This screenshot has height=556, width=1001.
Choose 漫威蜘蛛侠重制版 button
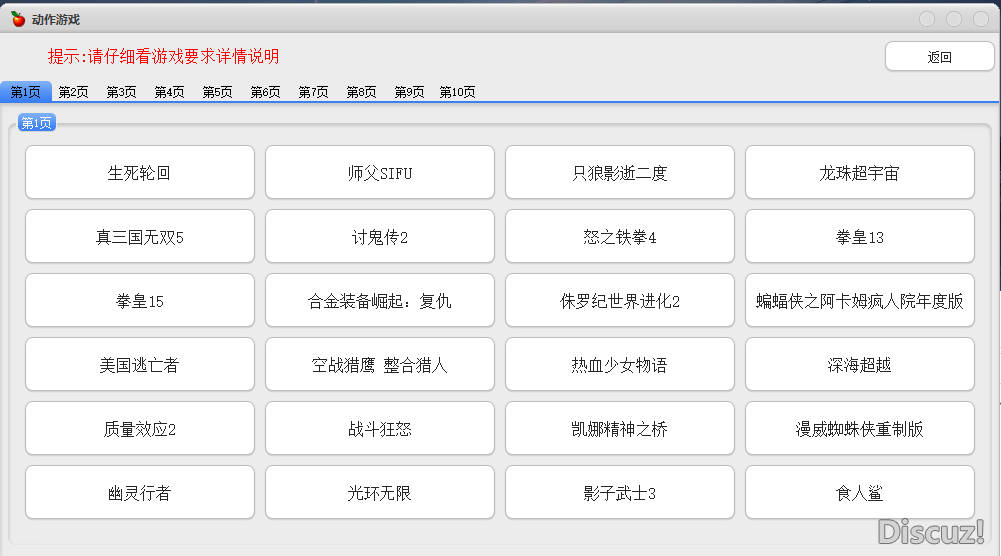[x=860, y=428]
